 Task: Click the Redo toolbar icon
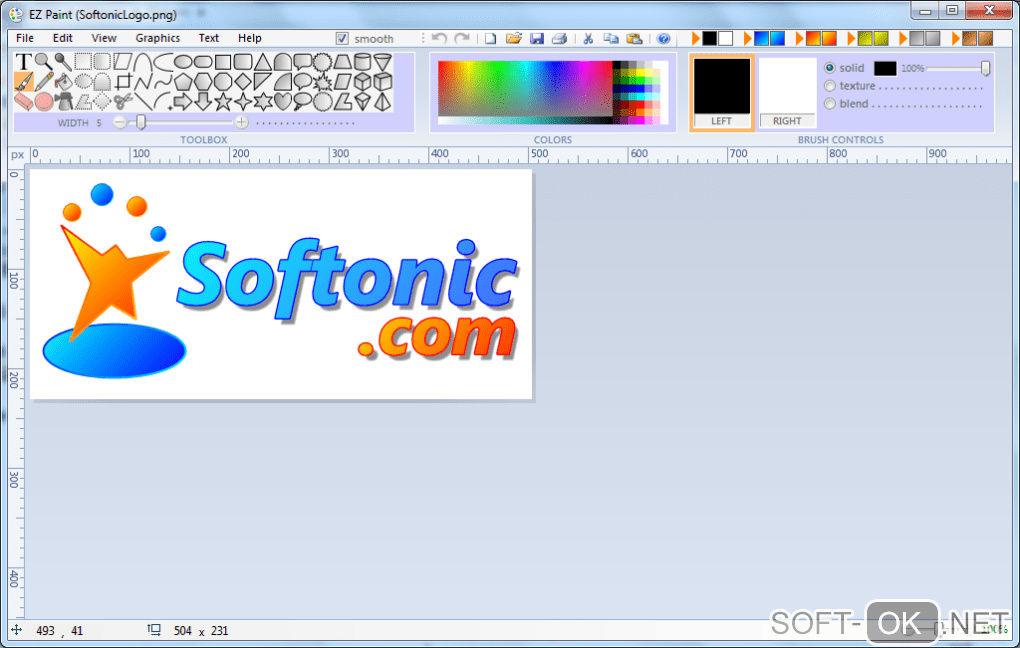(462, 38)
